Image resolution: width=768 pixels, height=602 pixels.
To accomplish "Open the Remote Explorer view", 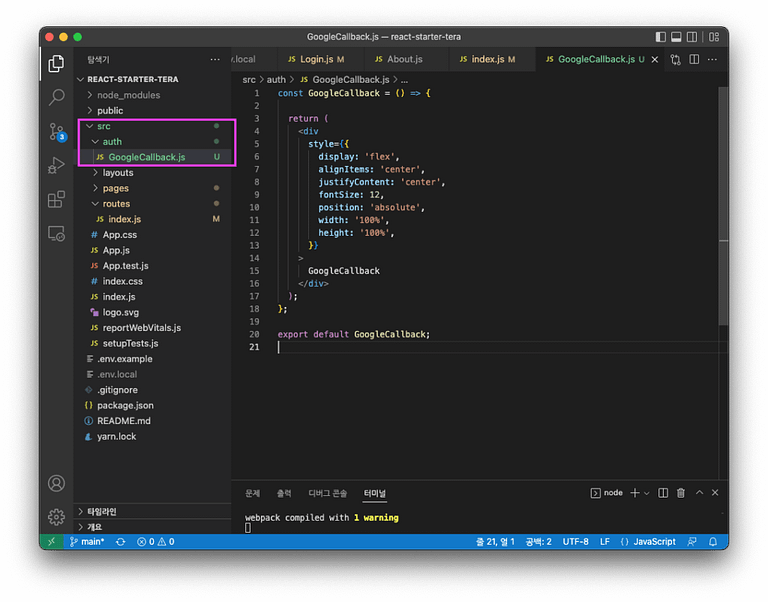I will pyautogui.click(x=57, y=233).
